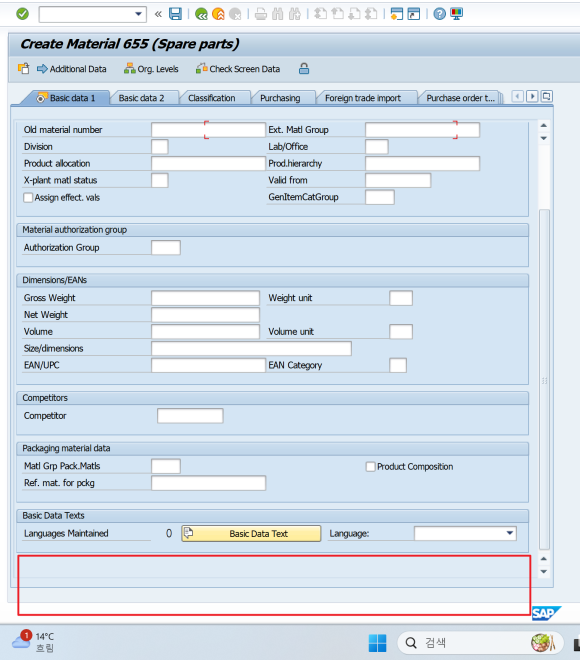Viewport: 580px width, 660px height.
Task: Click the padlock icon in the application toolbar
Action: [x=304, y=69]
